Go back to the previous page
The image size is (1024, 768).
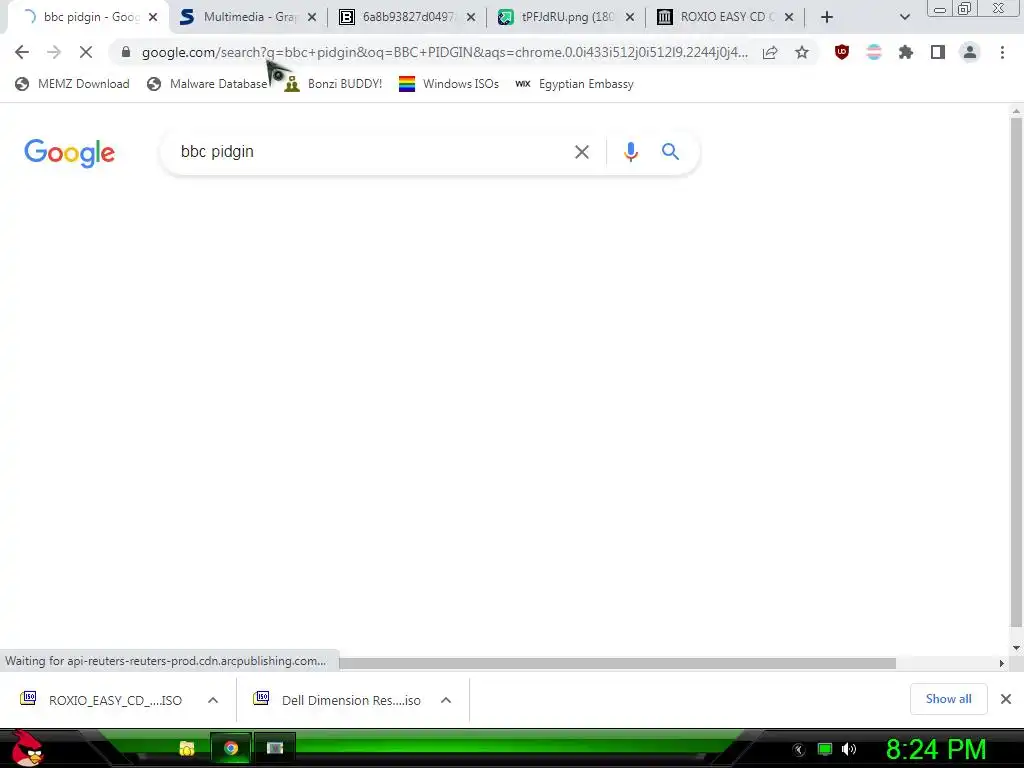[x=22, y=52]
